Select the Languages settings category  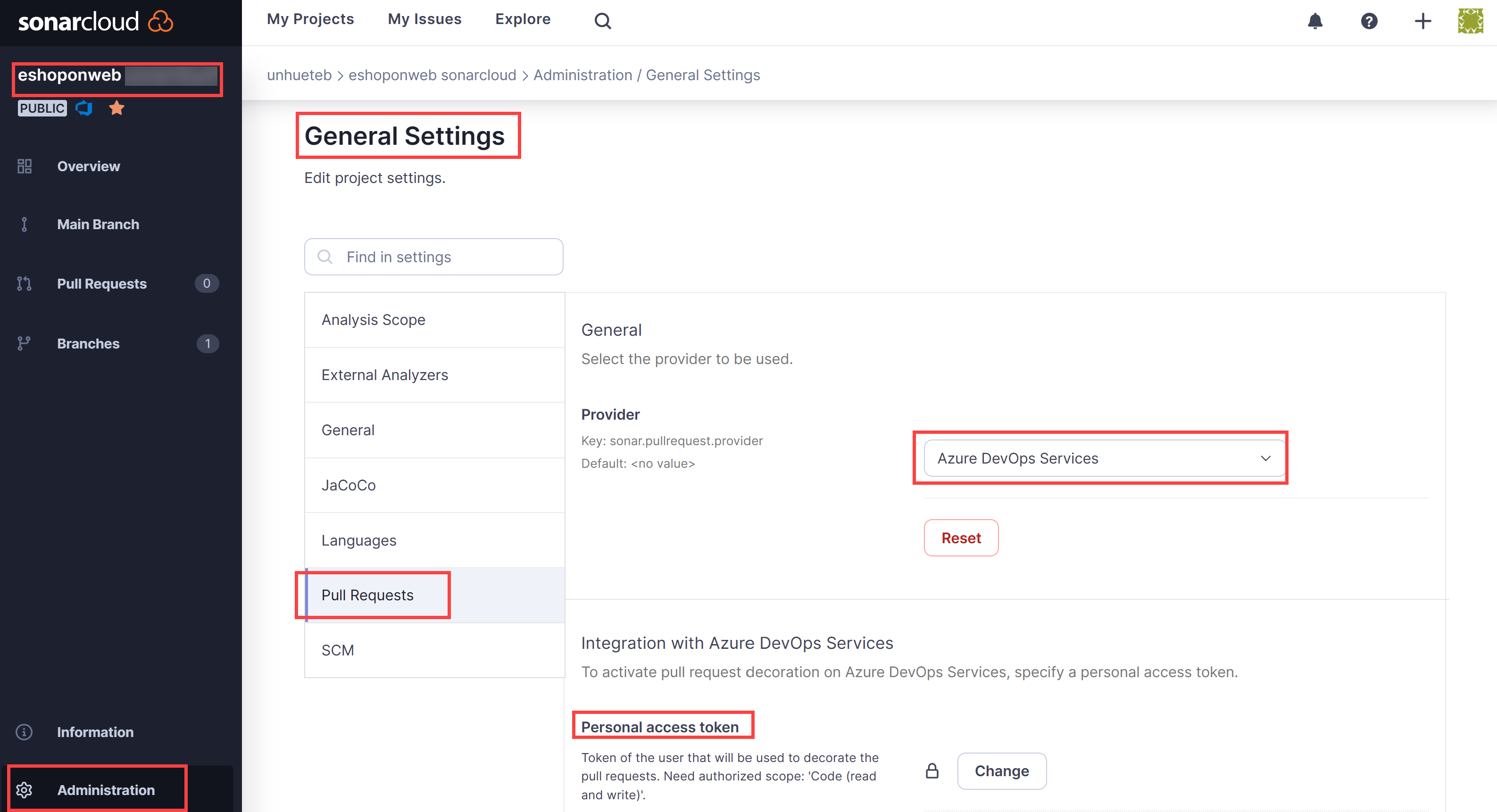click(435, 540)
